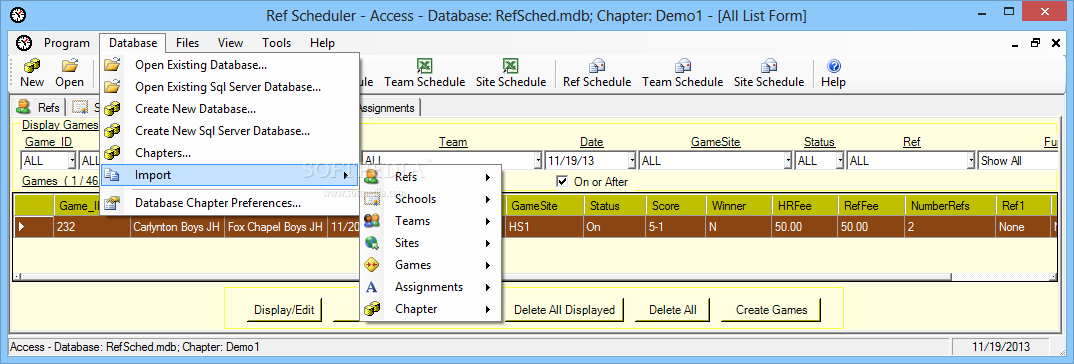Image resolution: width=1074 pixels, height=364 pixels.
Task: Click the email Team Schedule icon
Action: click(x=682, y=66)
